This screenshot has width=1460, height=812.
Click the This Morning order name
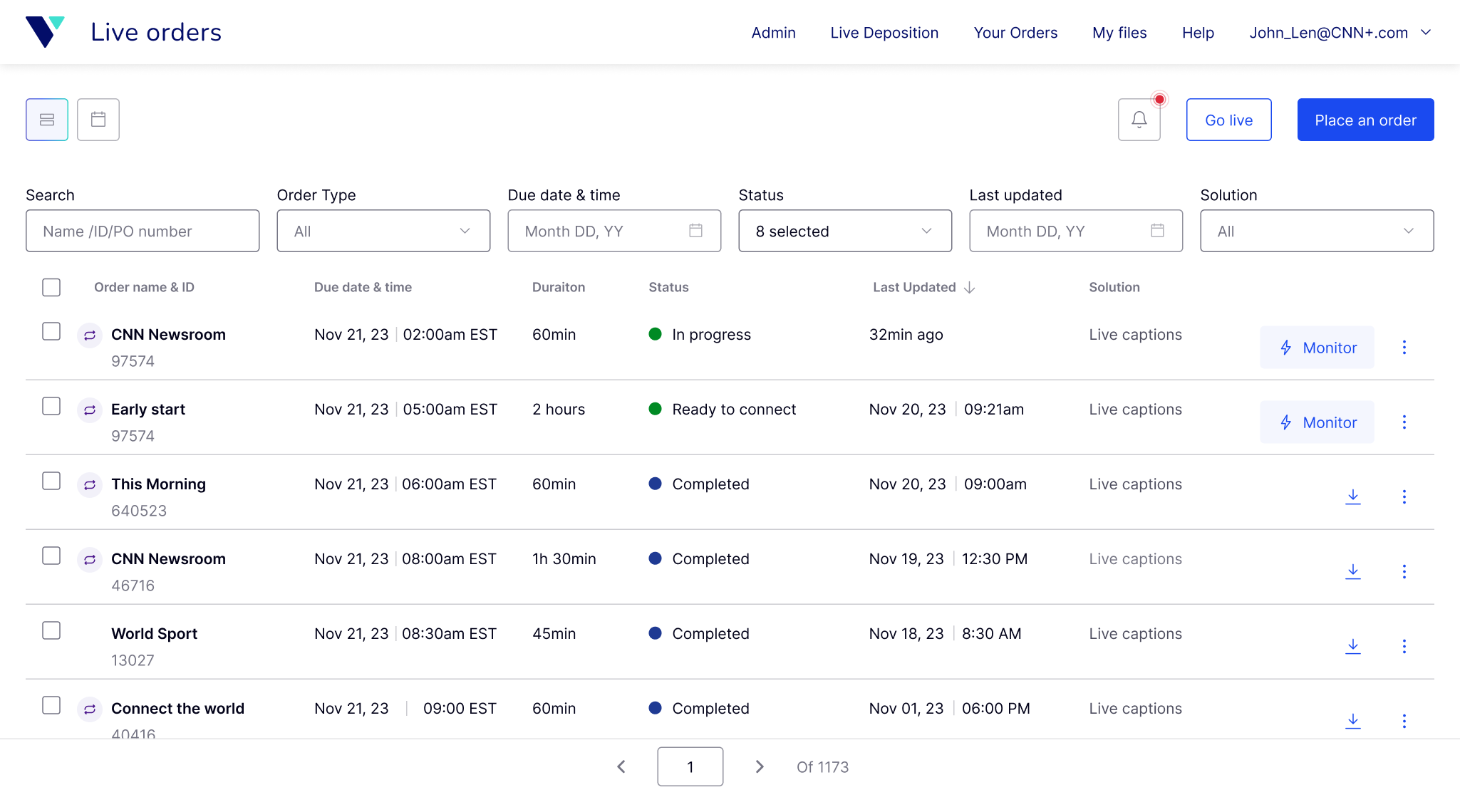(x=158, y=484)
